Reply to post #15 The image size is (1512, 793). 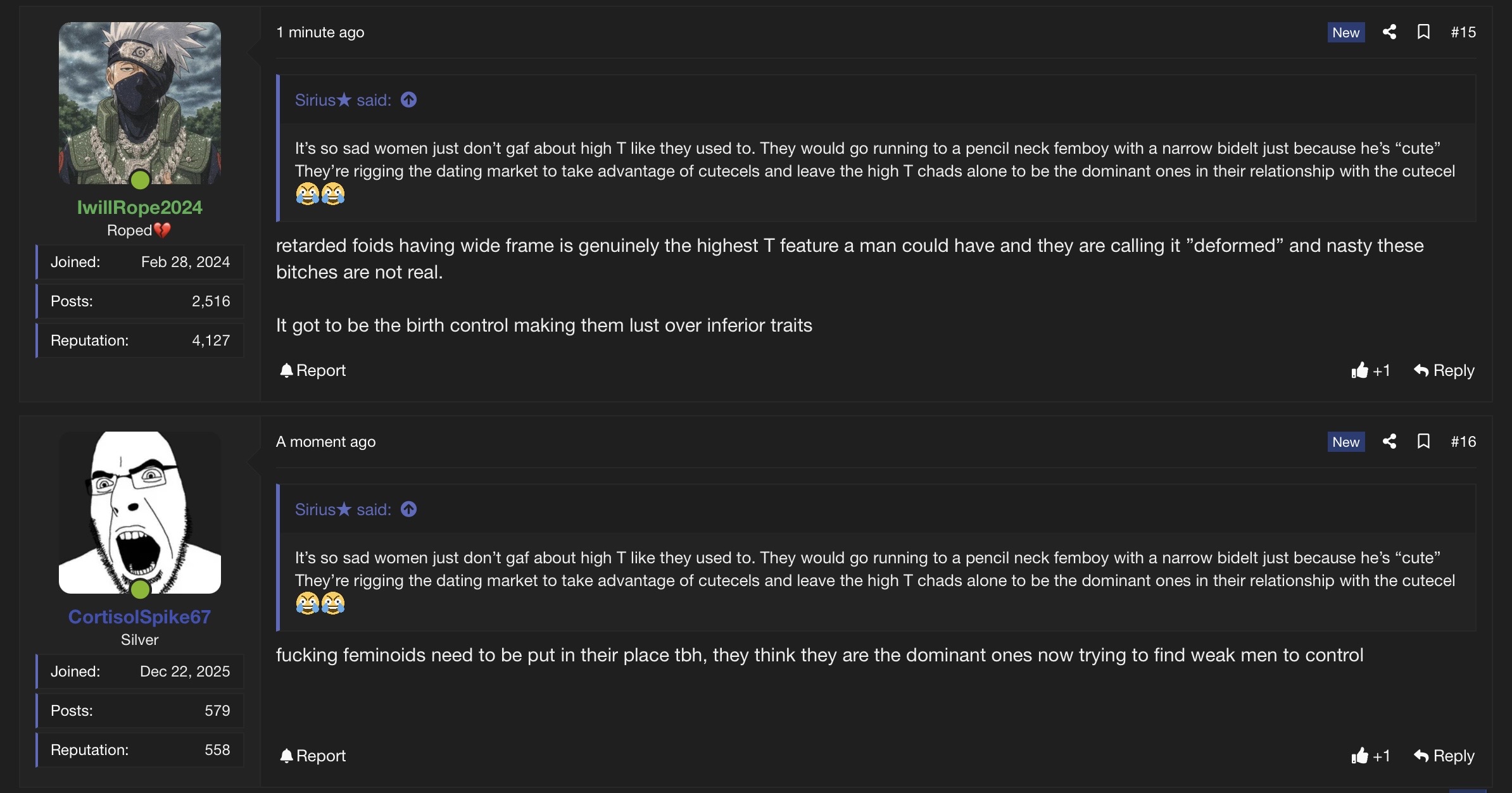click(x=1444, y=371)
